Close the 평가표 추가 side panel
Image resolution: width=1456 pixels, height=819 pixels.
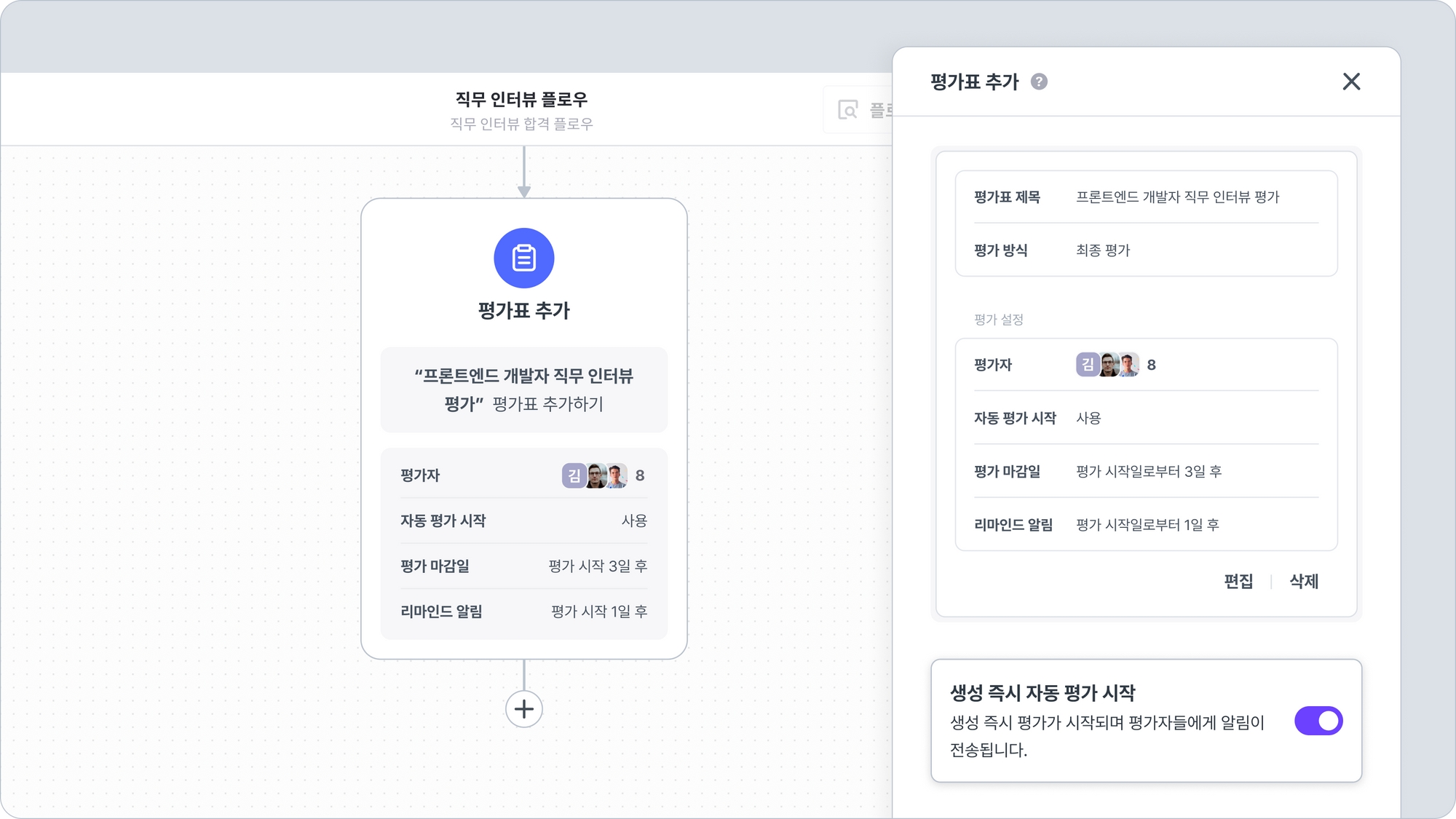point(1351,82)
